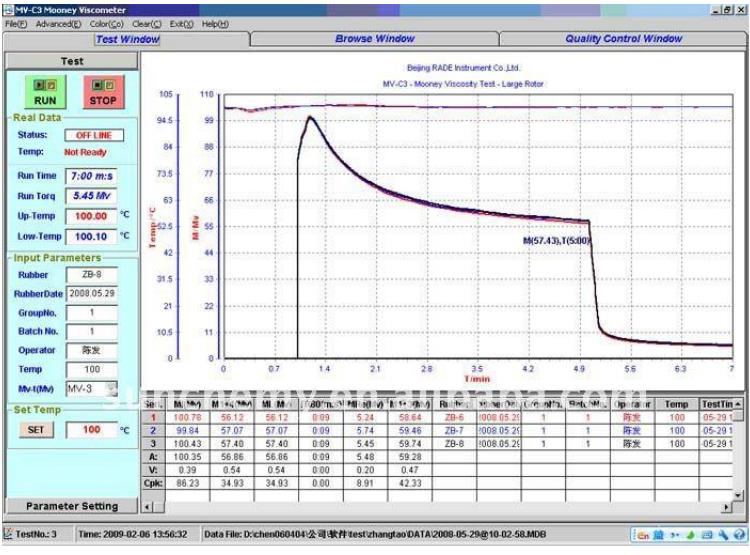Click the TestNo status bar icon
The image size is (750, 555).
tap(9, 535)
